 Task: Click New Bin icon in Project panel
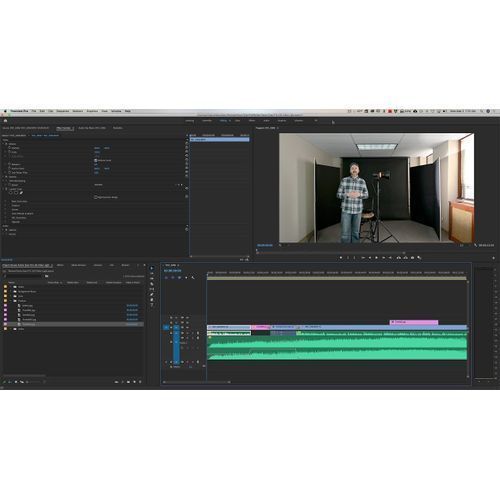[x=128, y=382]
